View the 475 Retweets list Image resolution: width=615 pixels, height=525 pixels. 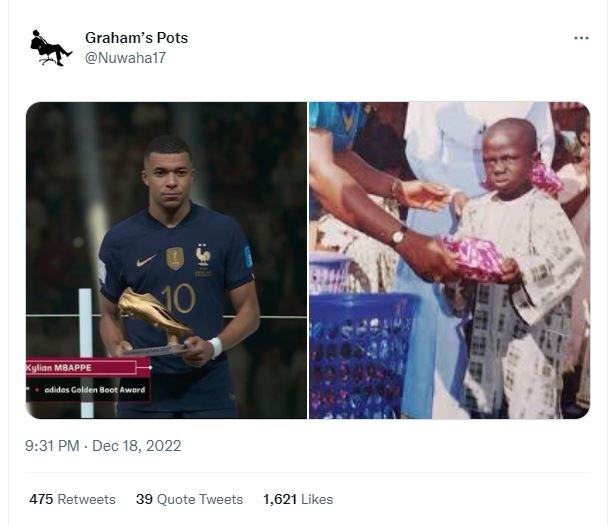pos(72,499)
